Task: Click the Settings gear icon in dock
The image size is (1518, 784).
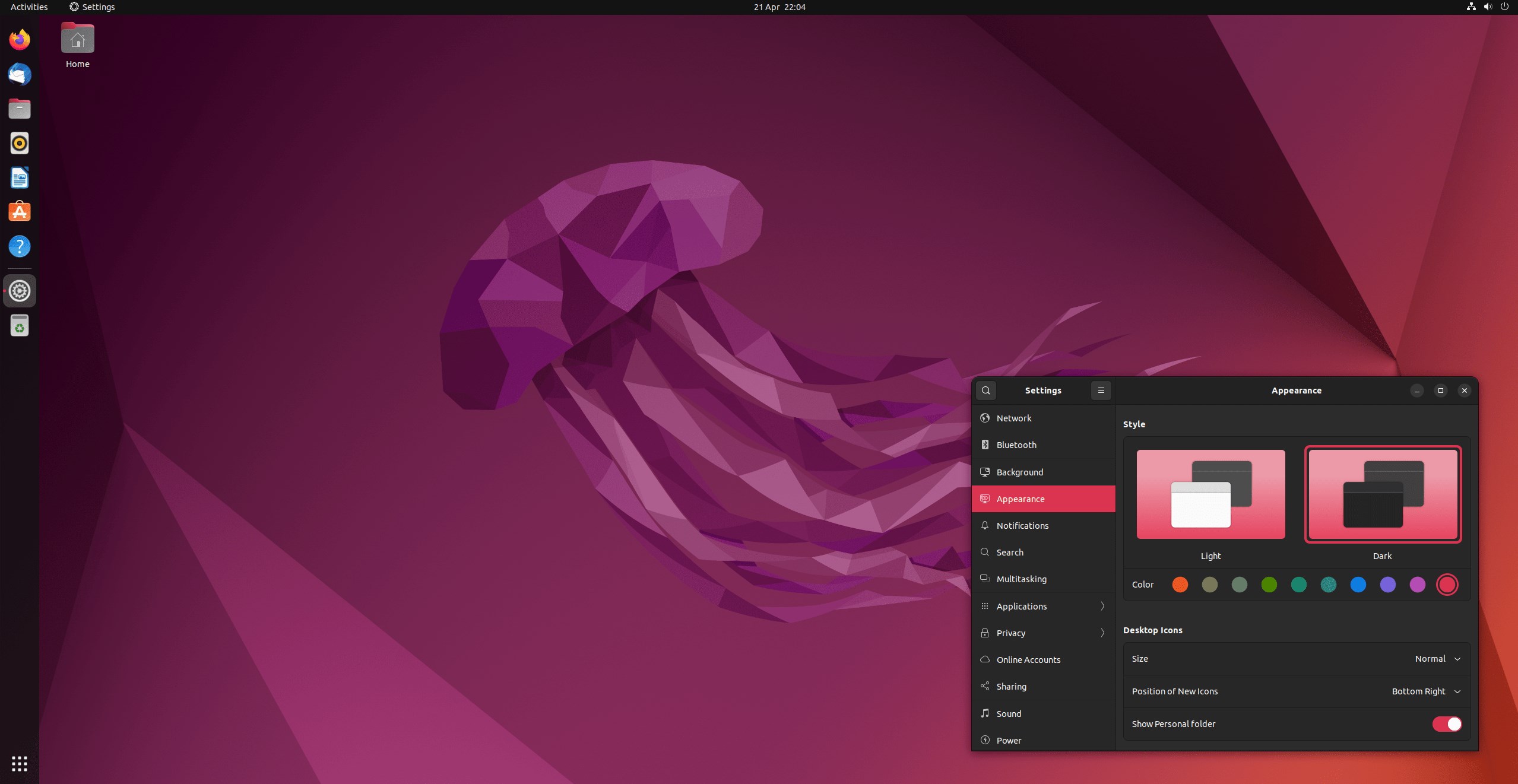Action: [x=19, y=290]
